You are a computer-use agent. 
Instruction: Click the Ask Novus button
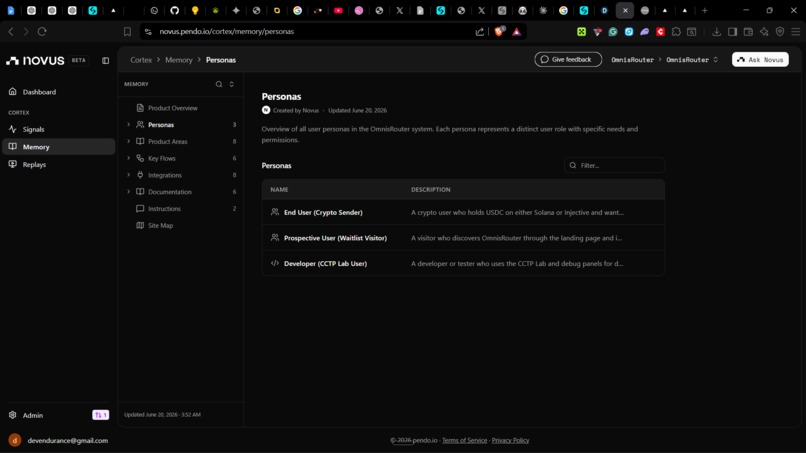tap(760, 60)
